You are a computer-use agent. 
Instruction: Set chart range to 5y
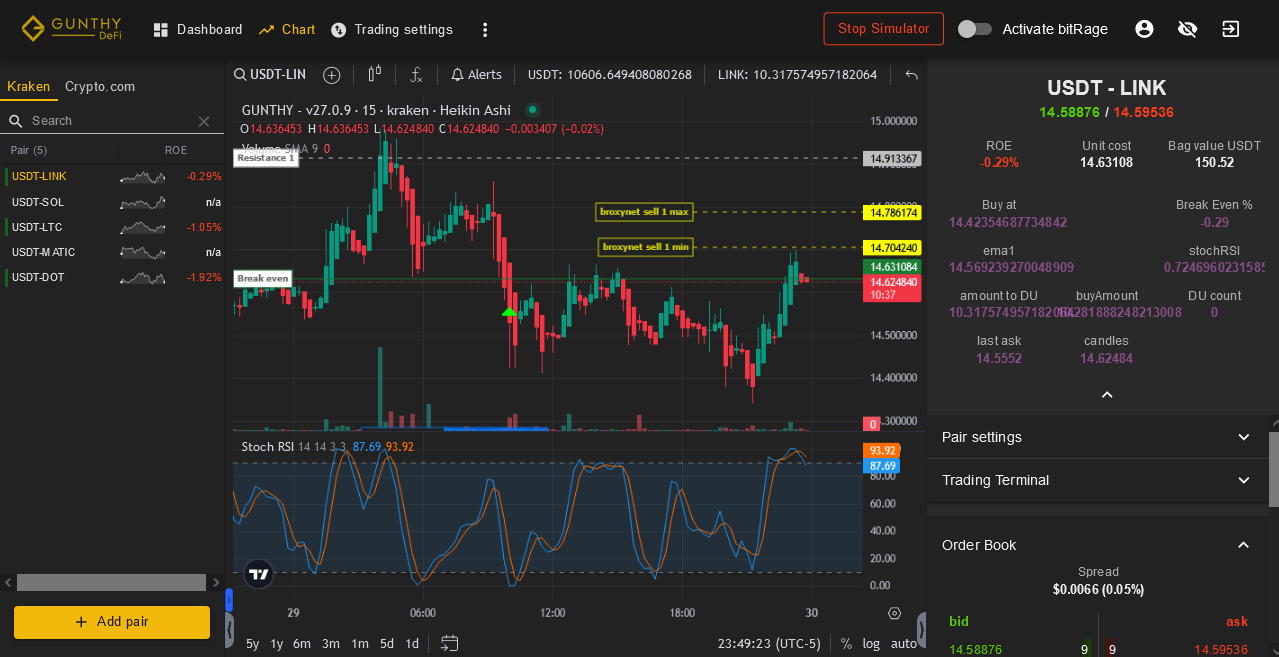(x=253, y=644)
